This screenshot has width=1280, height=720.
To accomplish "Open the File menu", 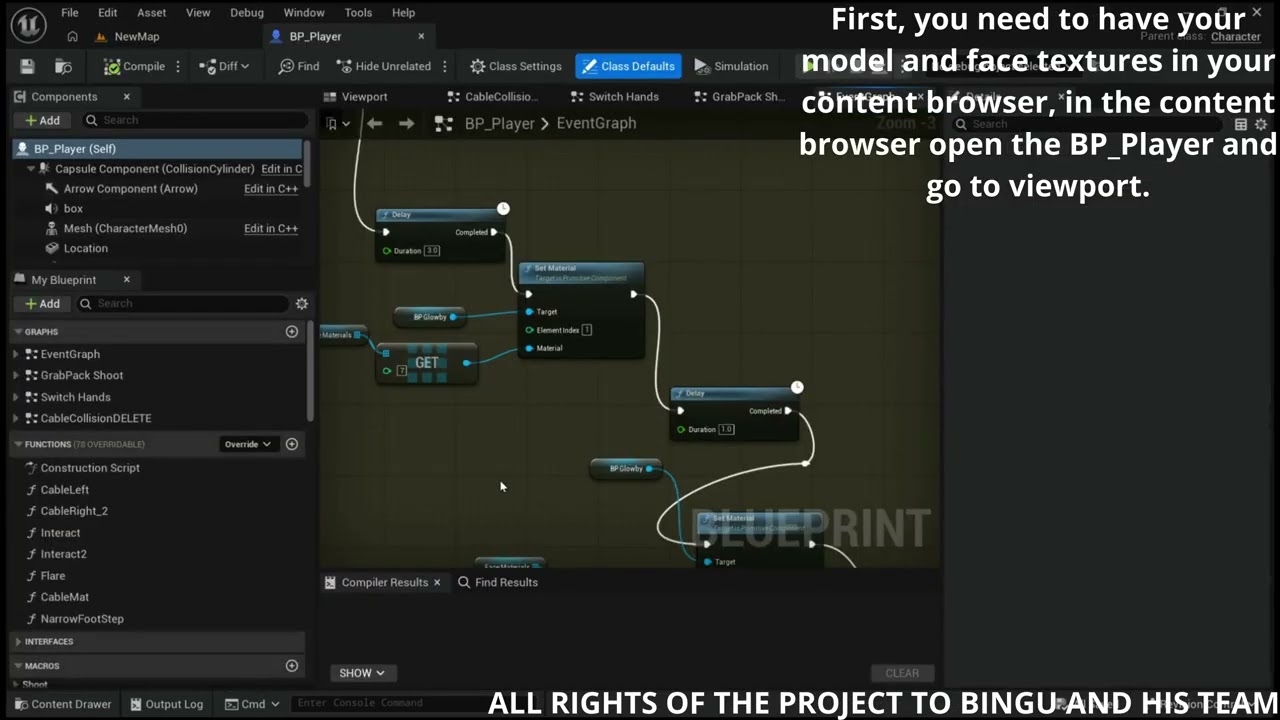I will pos(69,12).
